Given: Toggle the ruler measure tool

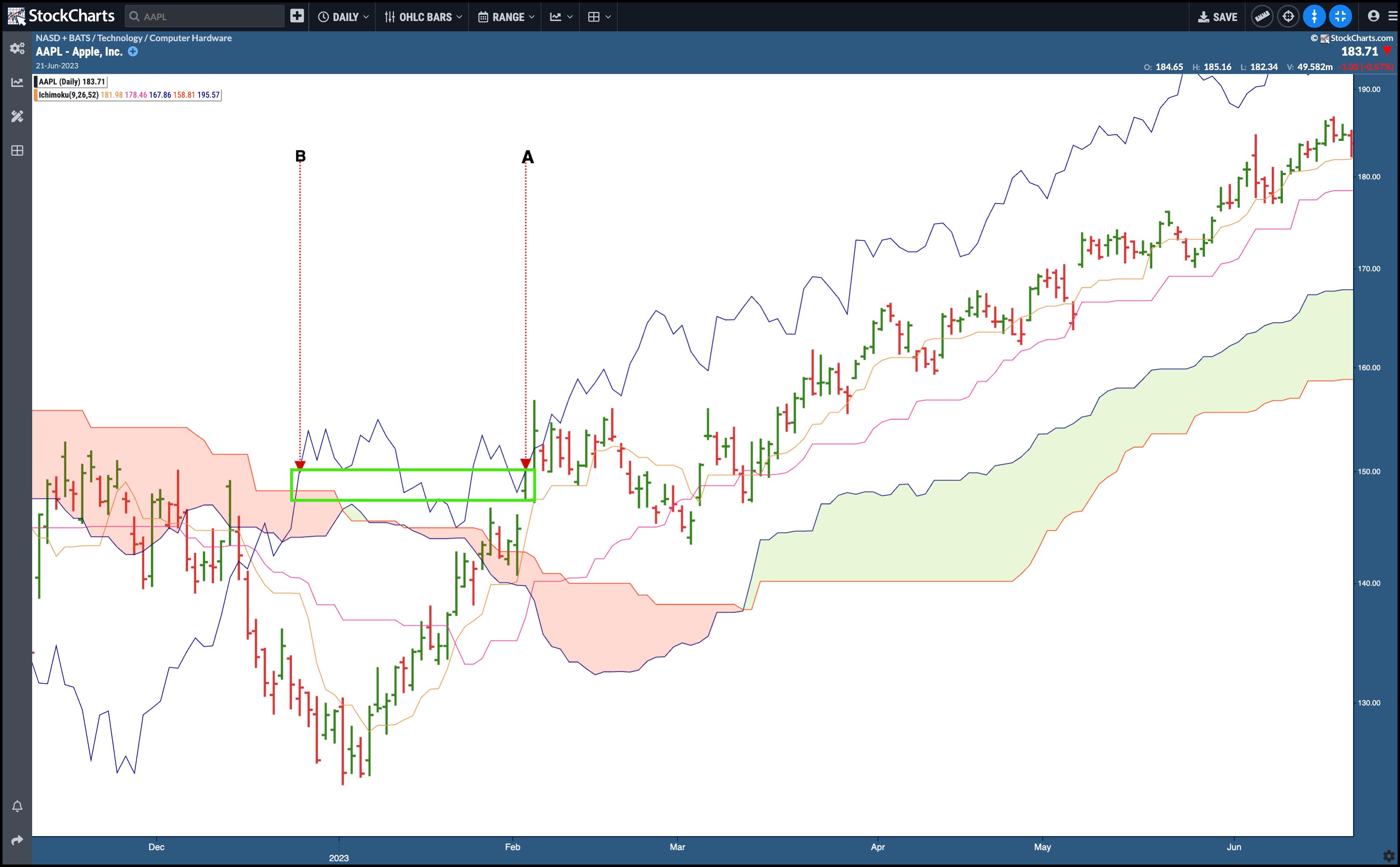Looking at the screenshot, I should (x=1262, y=16).
